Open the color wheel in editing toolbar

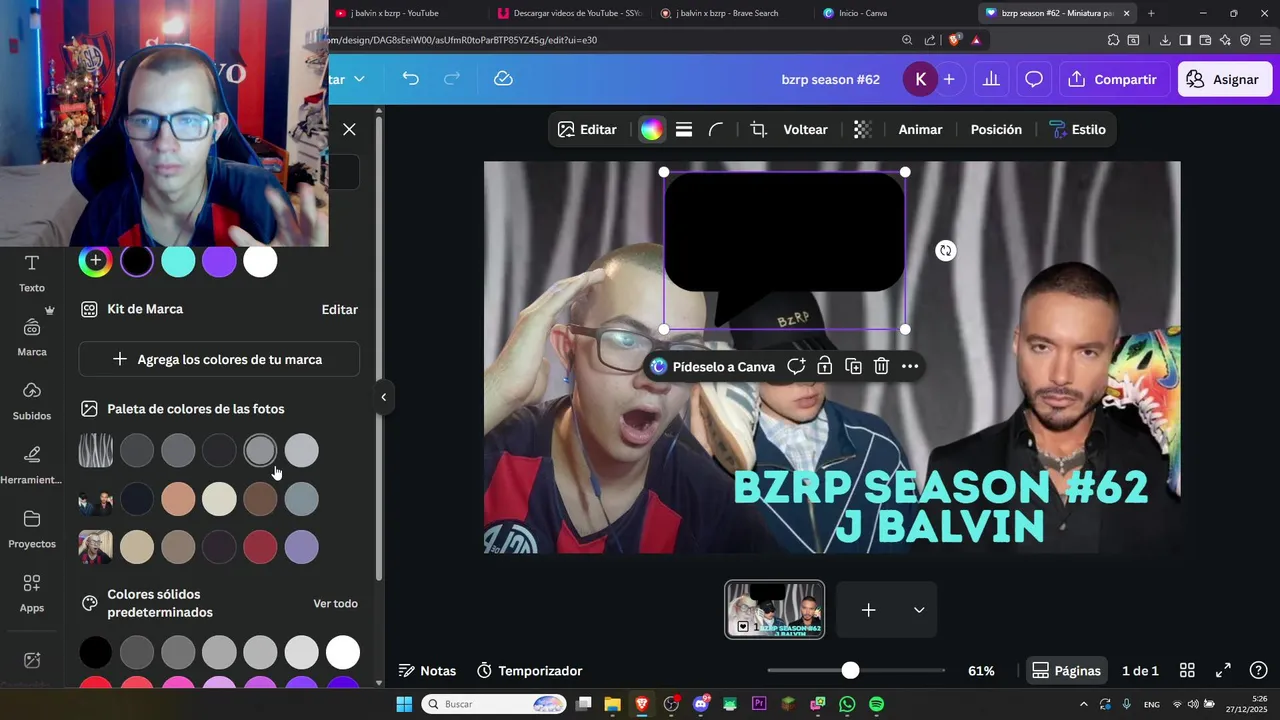[x=651, y=129]
